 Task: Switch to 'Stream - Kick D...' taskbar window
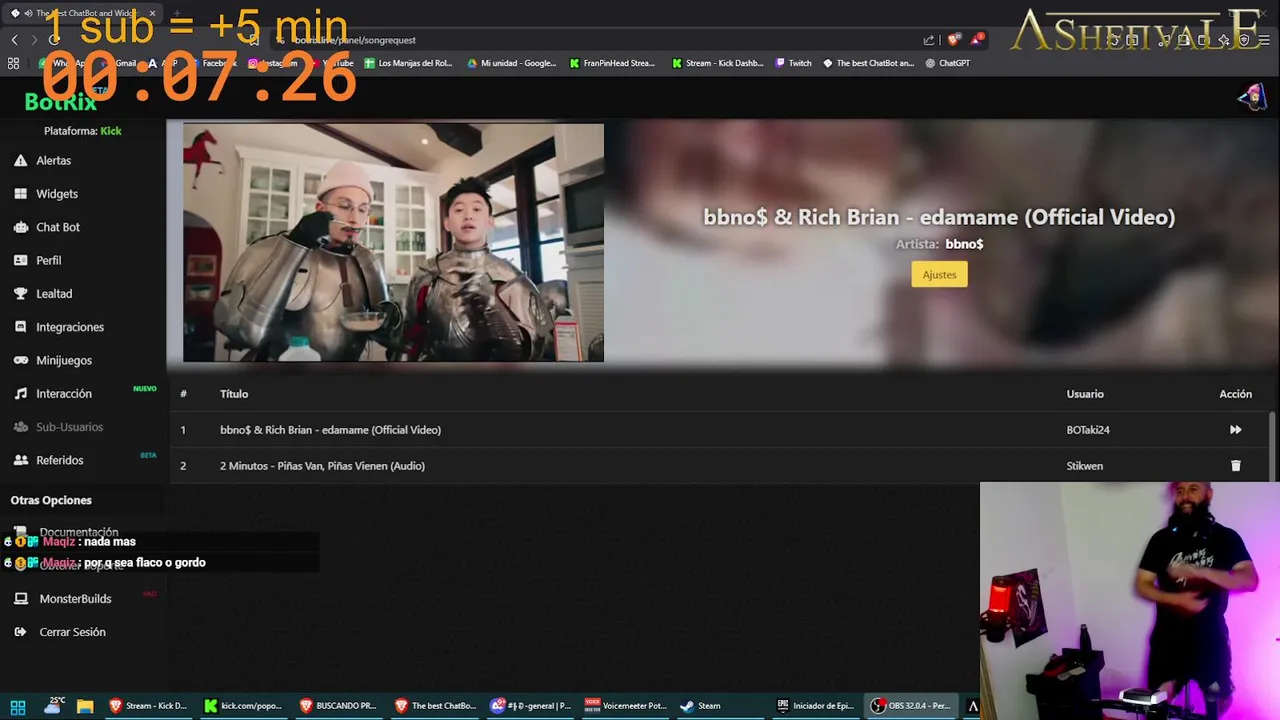point(147,706)
